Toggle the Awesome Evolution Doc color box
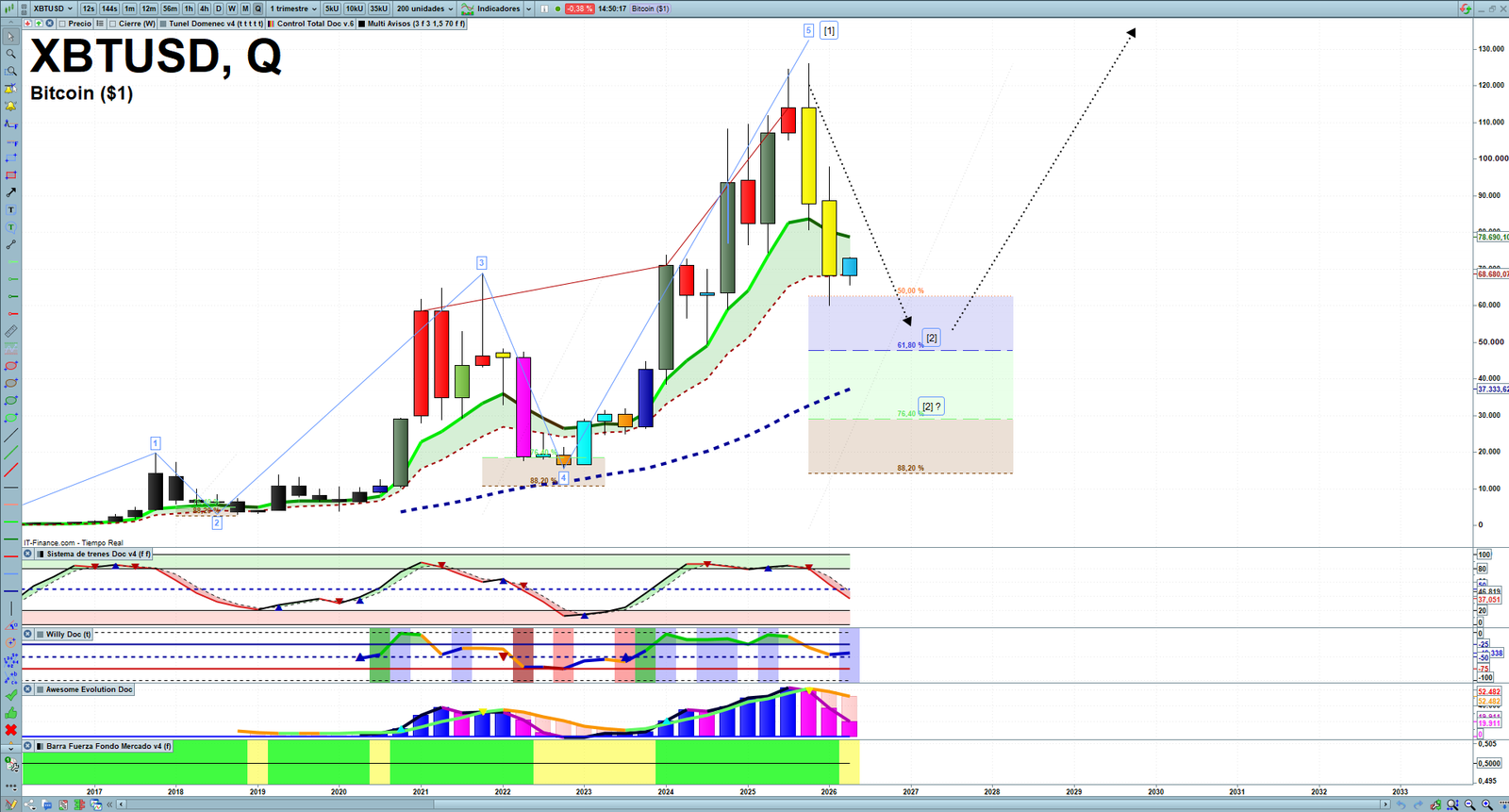This screenshot has height=812, width=1509. pyautogui.click(x=41, y=689)
